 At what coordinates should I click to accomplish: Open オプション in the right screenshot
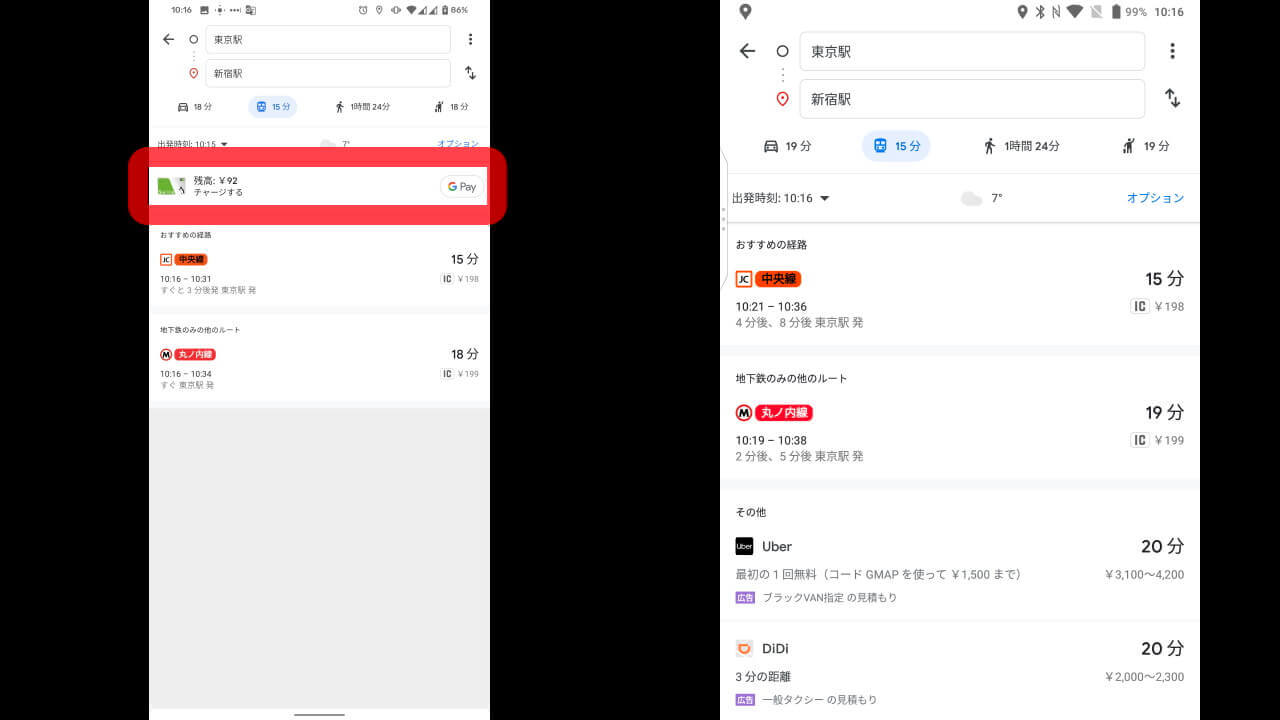coord(1155,198)
